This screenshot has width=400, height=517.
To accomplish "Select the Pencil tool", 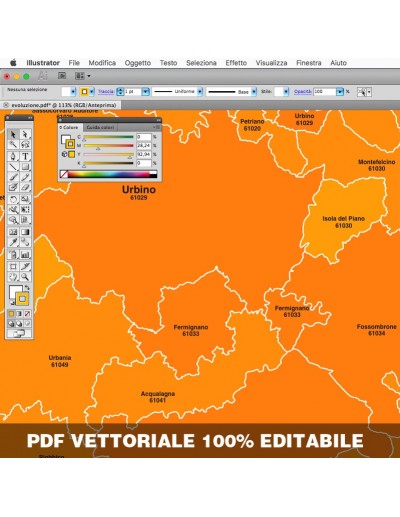I will 25,177.
